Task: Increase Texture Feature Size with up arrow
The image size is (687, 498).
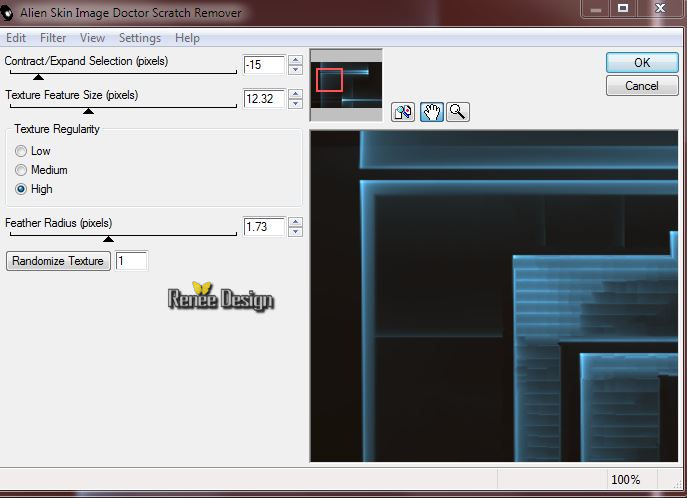Action: pos(296,94)
